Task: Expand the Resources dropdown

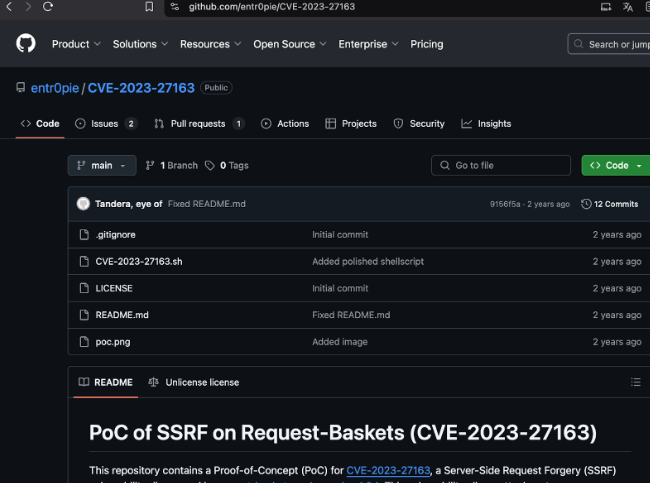Action: [x=211, y=44]
